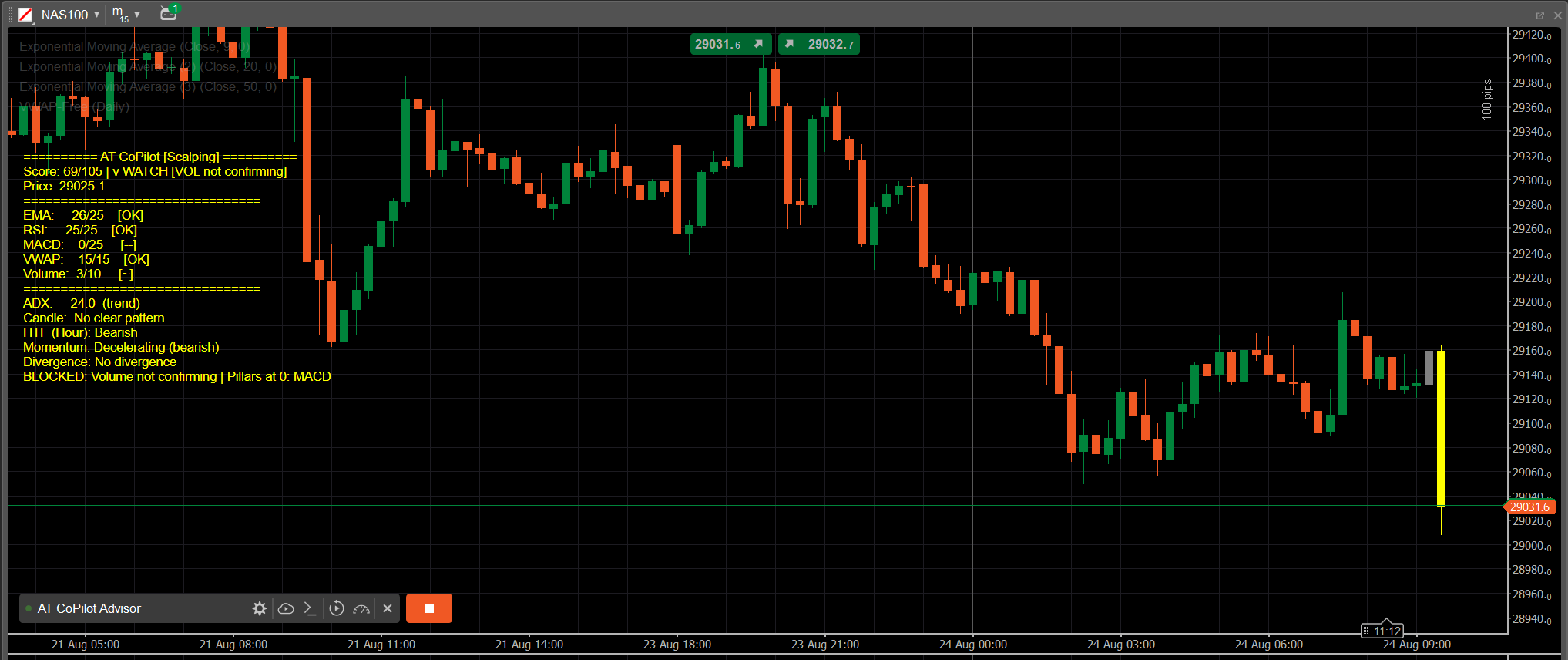Click the VWAP: 15/15 [OK] line
Image resolution: width=1568 pixels, height=660 pixels.
tap(86, 259)
